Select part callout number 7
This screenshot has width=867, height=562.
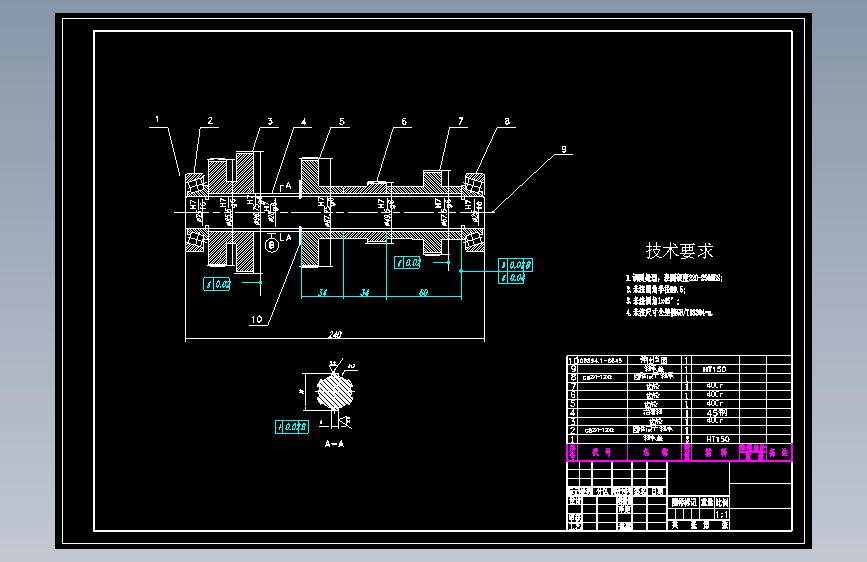460,121
